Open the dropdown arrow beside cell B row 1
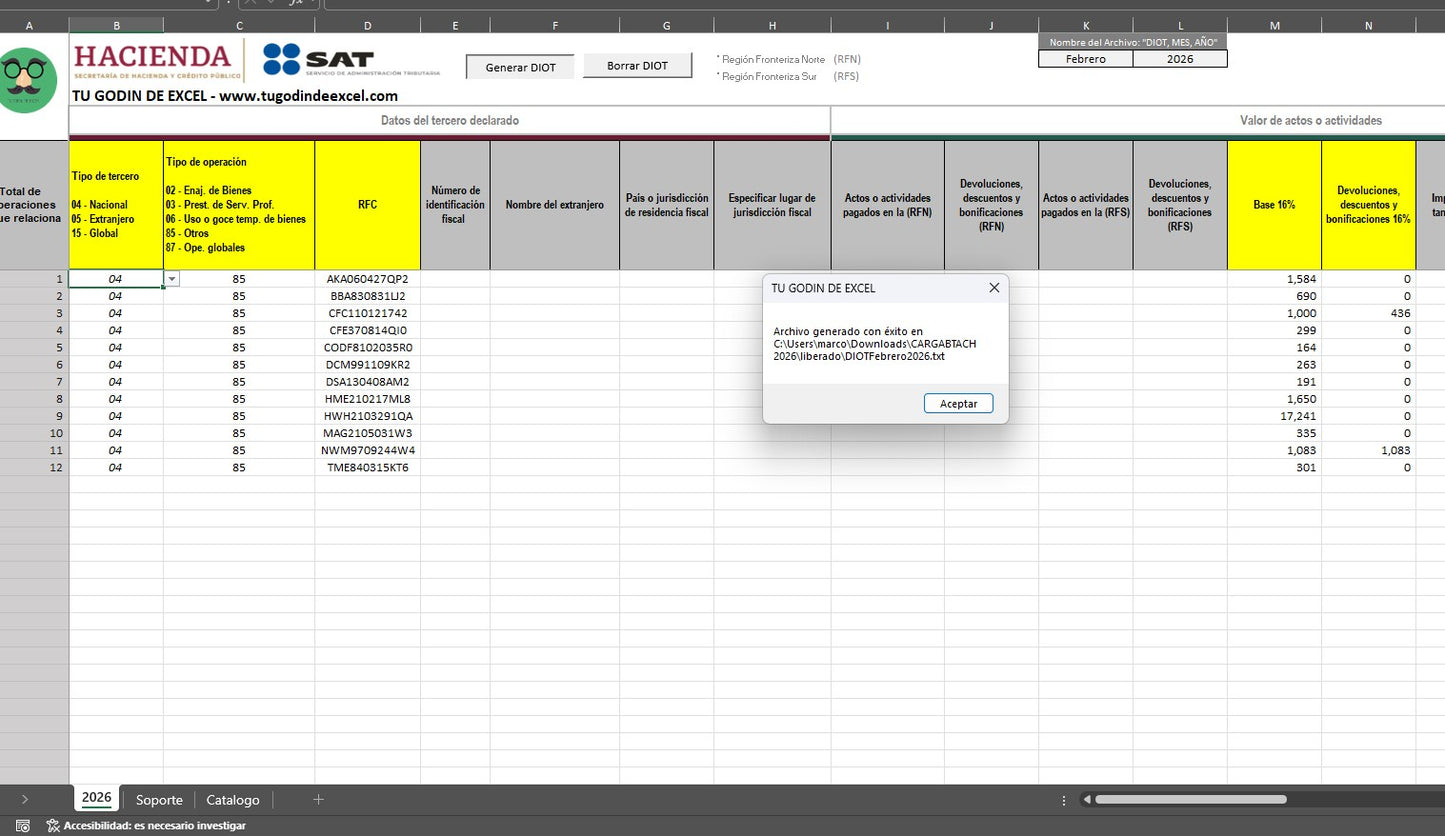The image size is (1445, 836). click(x=172, y=279)
